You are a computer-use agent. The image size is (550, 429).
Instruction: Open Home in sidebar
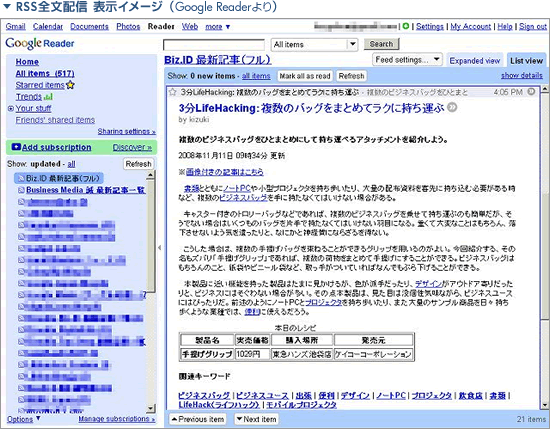pos(27,62)
